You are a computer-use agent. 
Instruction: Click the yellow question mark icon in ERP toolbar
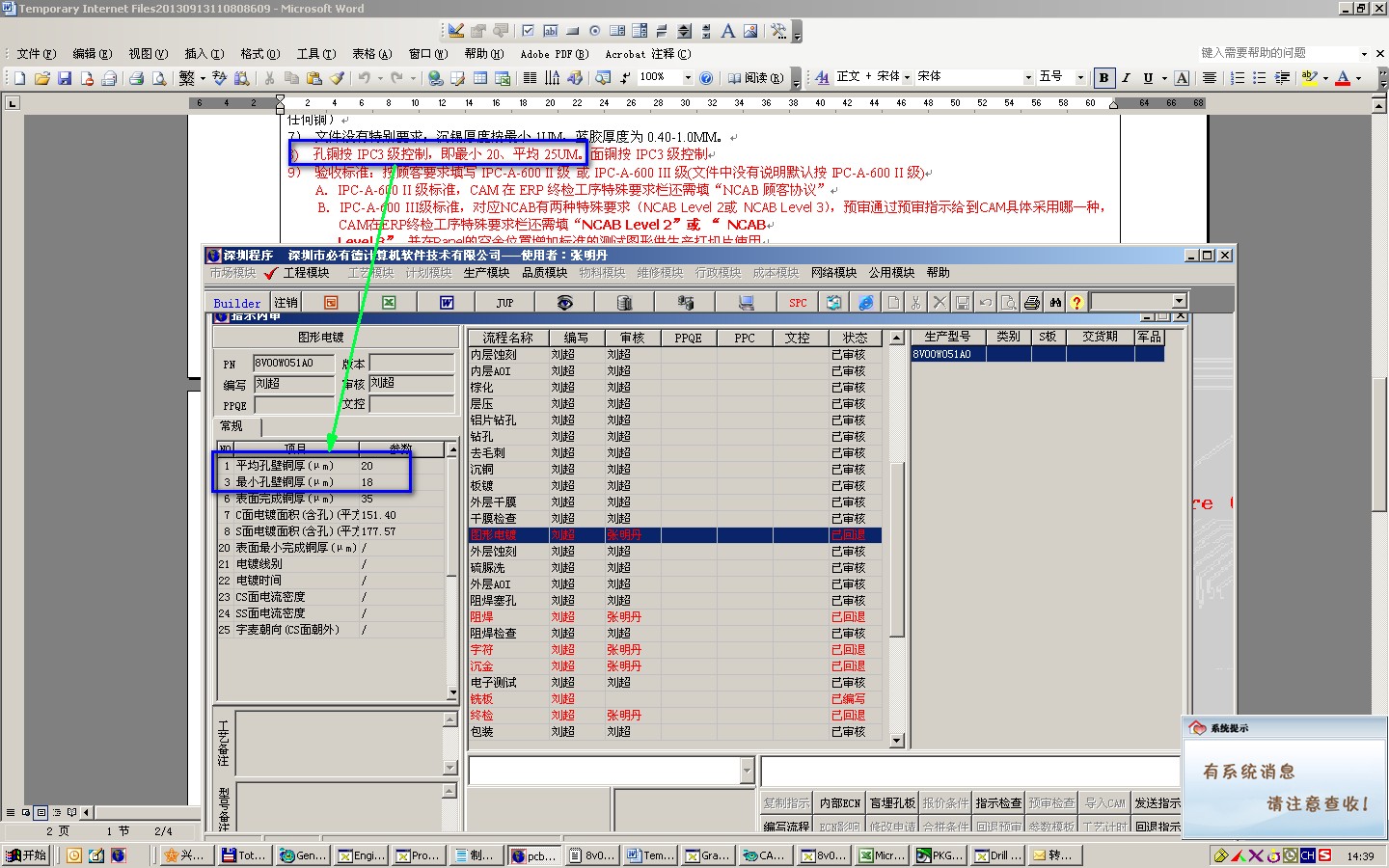point(1076,303)
